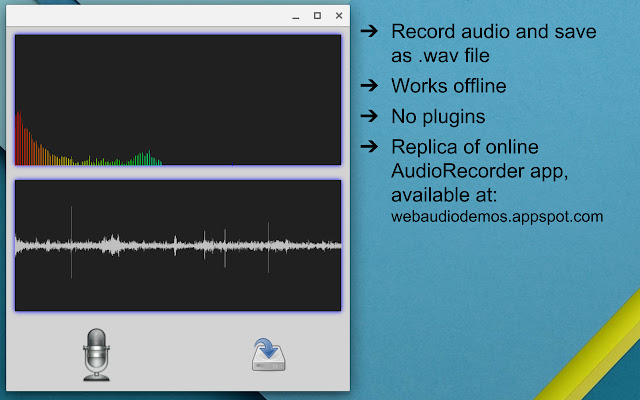Viewport: 640px width, 400px height.
Task: Save the recording via the disk download icon
Action: pyautogui.click(x=269, y=355)
